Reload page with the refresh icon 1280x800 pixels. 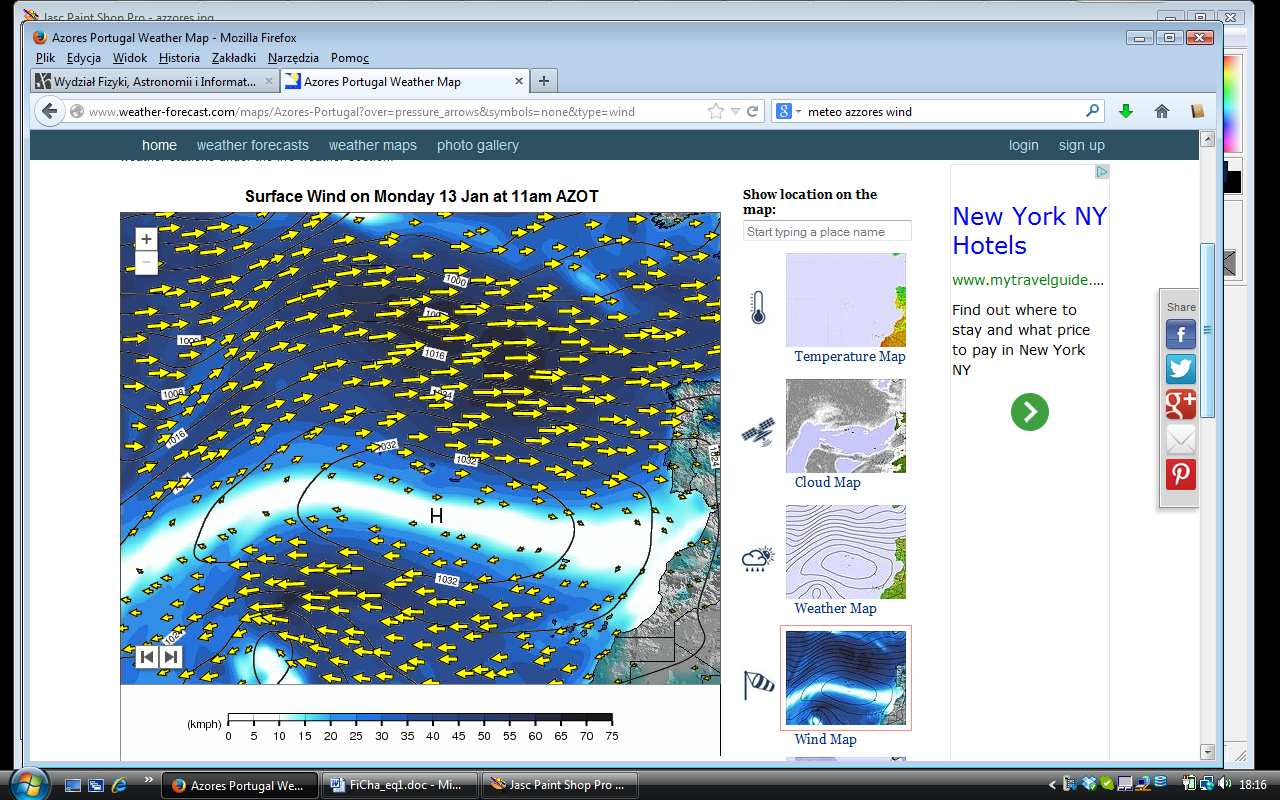click(753, 111)
